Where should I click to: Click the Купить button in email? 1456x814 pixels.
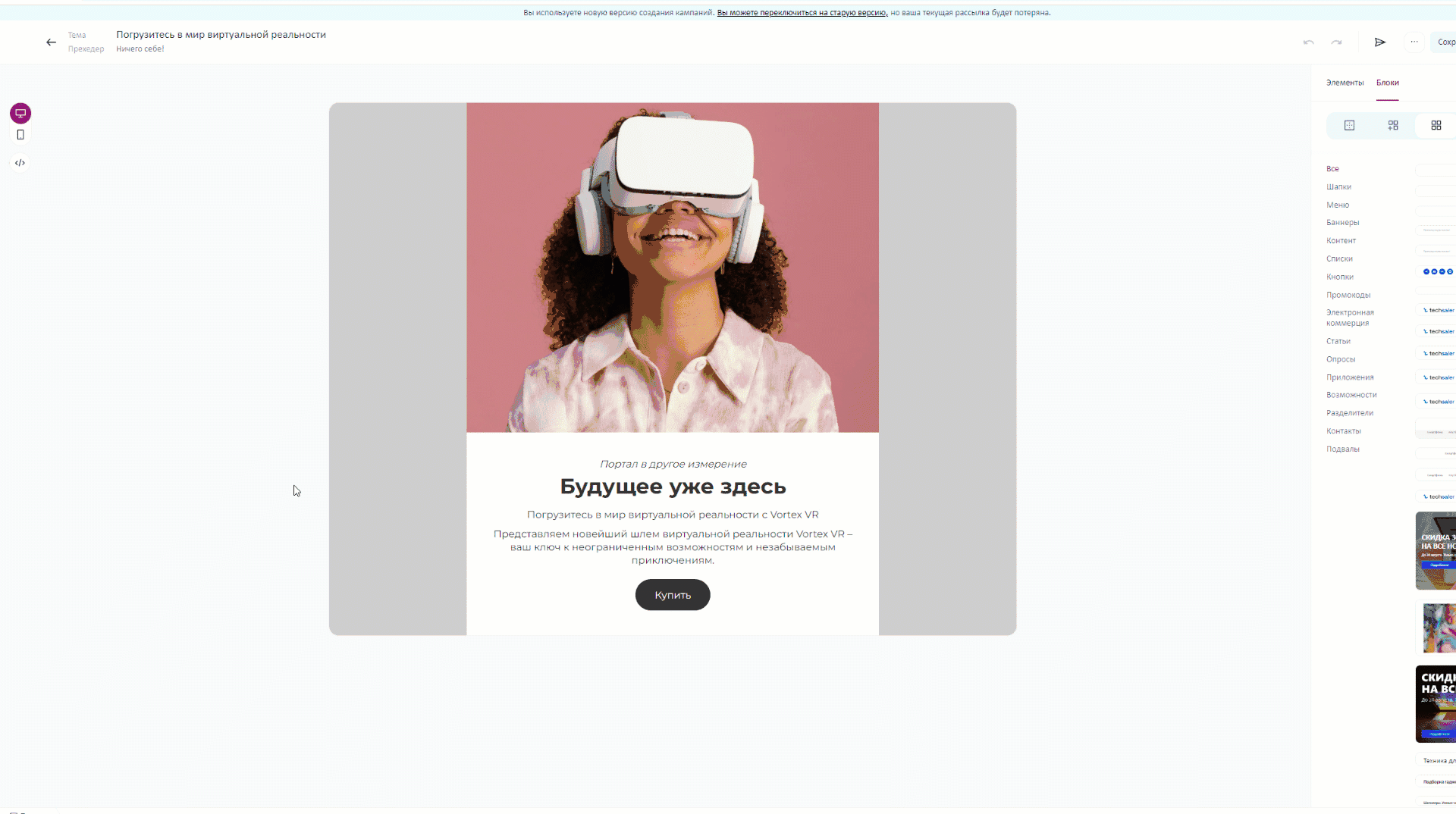click(x=673, y=595)
